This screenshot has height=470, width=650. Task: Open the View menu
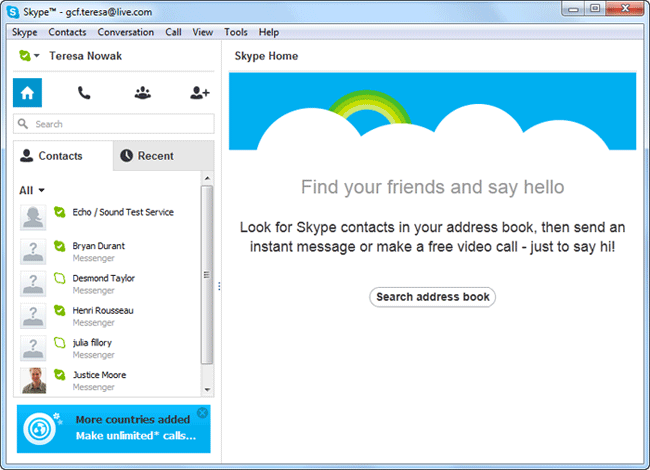click(x=202, y=32)
